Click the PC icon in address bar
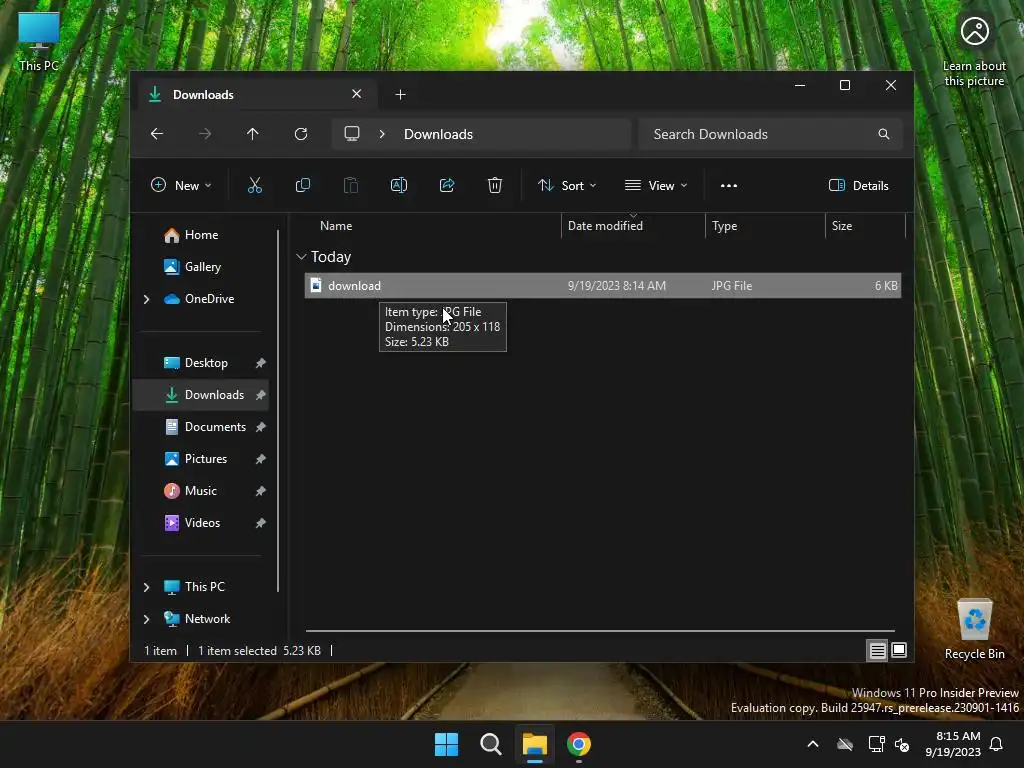This screenshot has height=768, width=1024. [x=352, y=134]
